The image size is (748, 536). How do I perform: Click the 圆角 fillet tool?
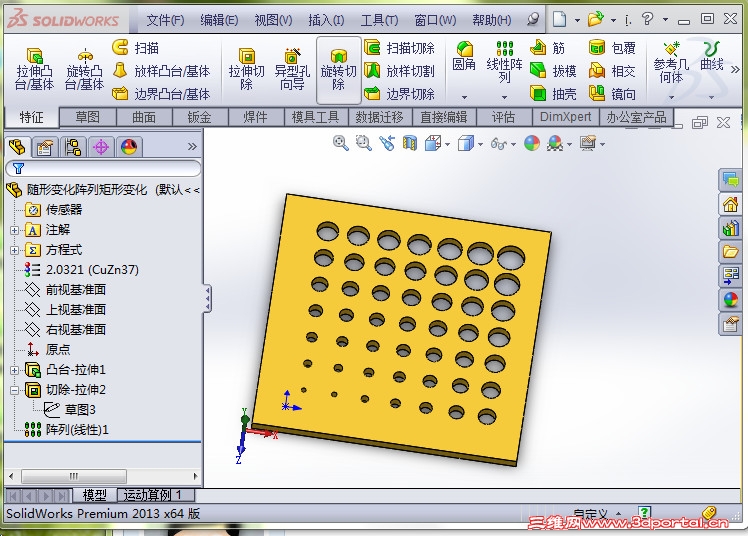pyautogui.click(x=464, y=56)
